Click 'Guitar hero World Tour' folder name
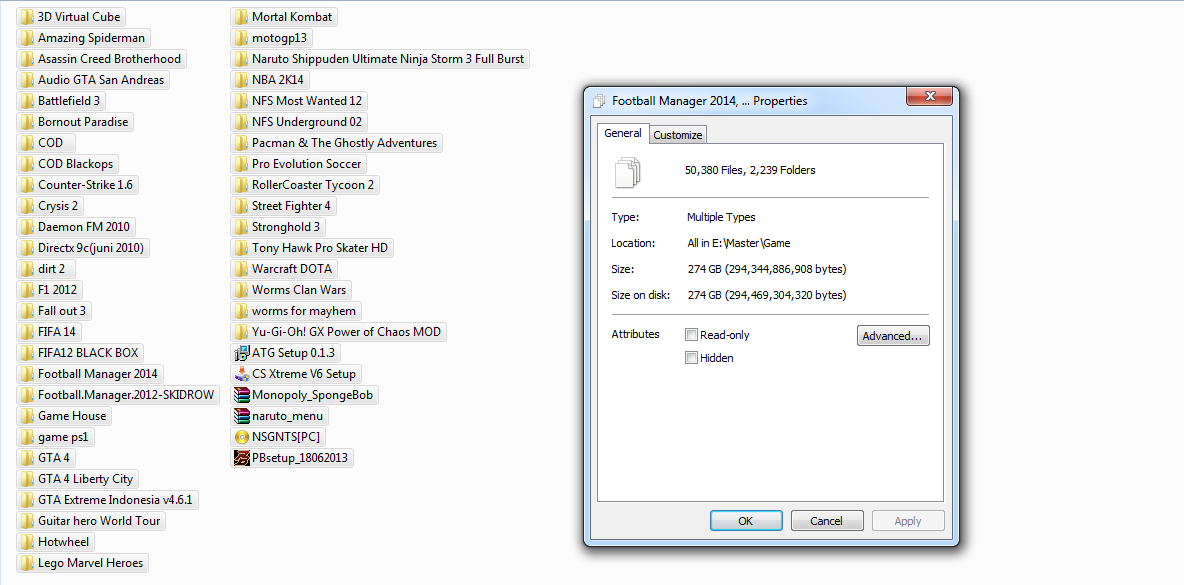 tap(99, 521)
